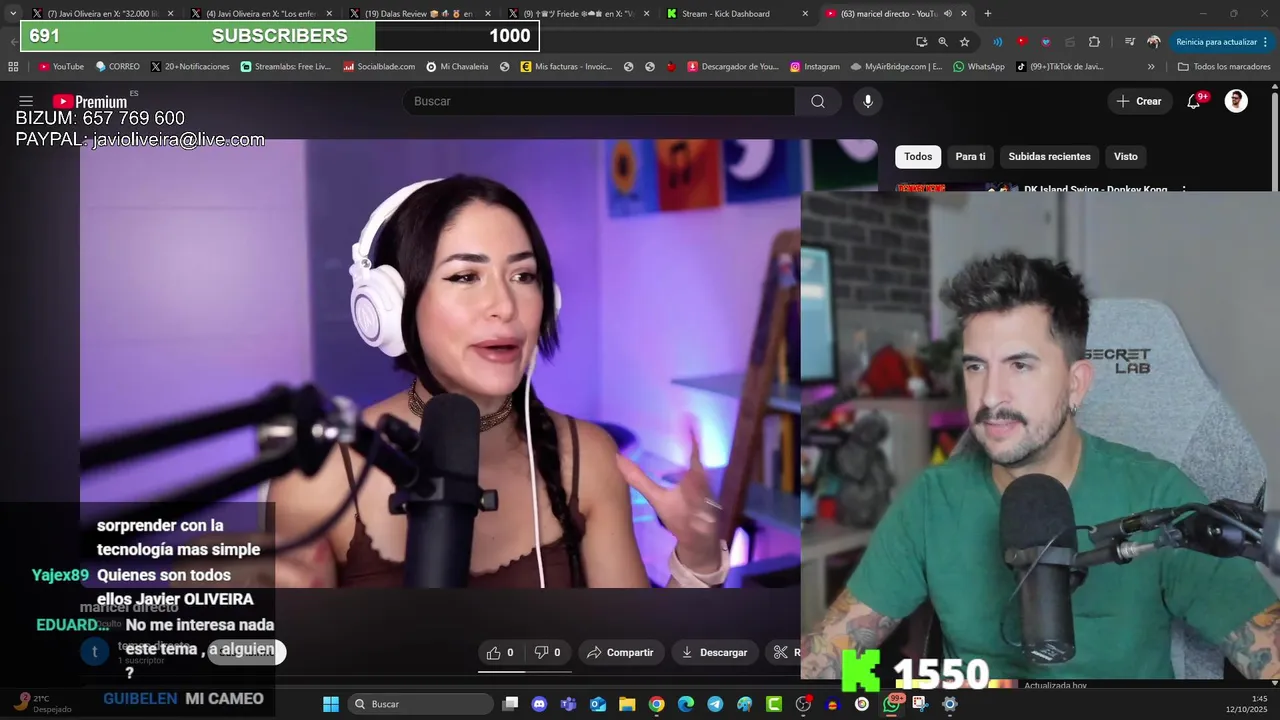The width and height of the screenshot is (1280, 720).
Task: Open the Socialblade.com bookmark
Action: pos(379,67)
